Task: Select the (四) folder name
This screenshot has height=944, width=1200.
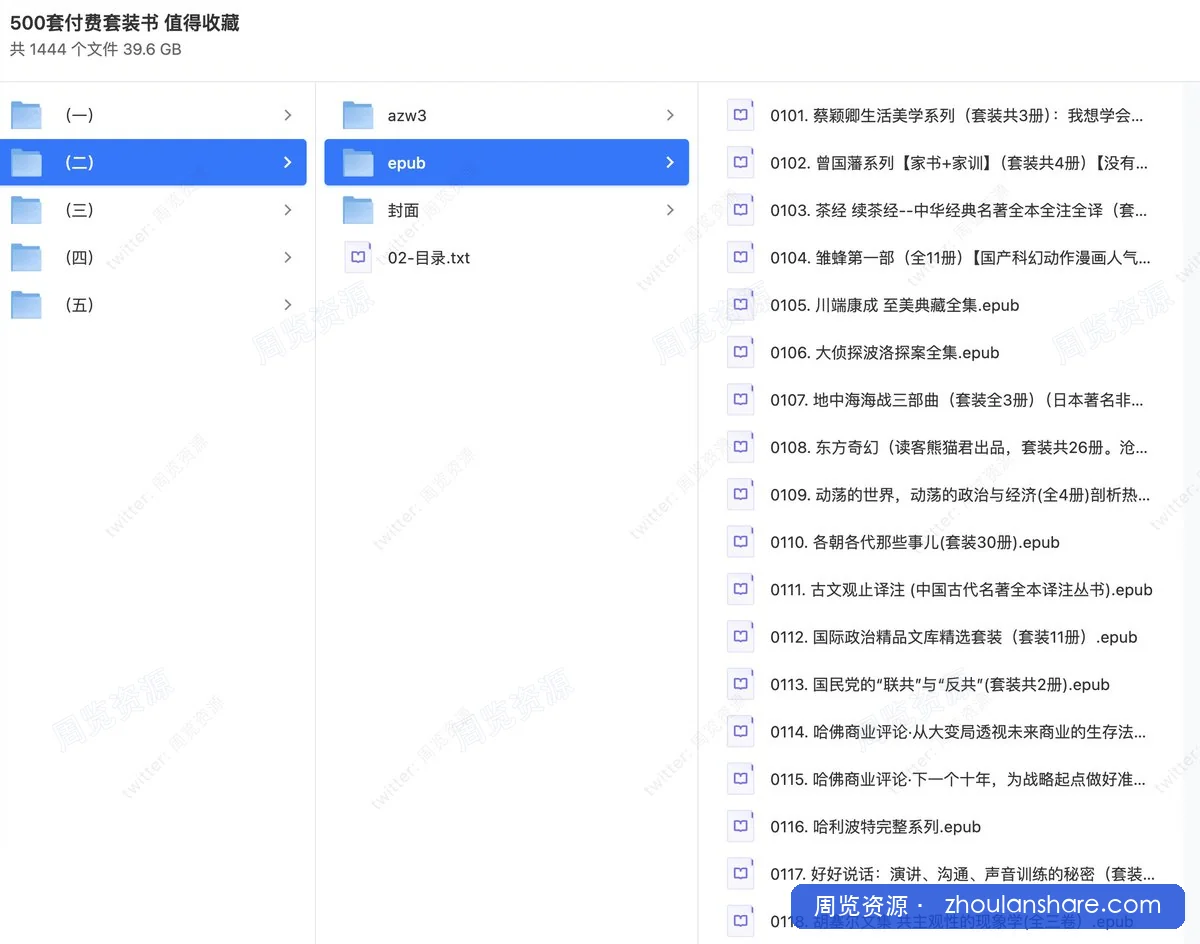Action: click(79, 257)
